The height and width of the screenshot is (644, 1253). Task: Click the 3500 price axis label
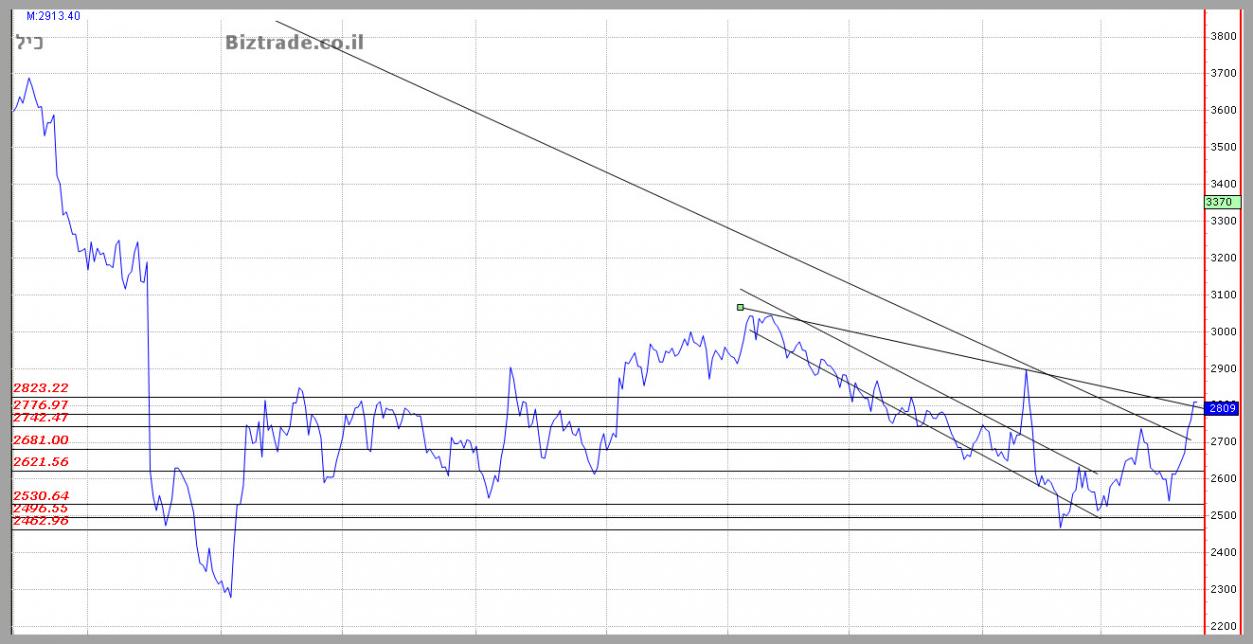[x=1223, y=147]
